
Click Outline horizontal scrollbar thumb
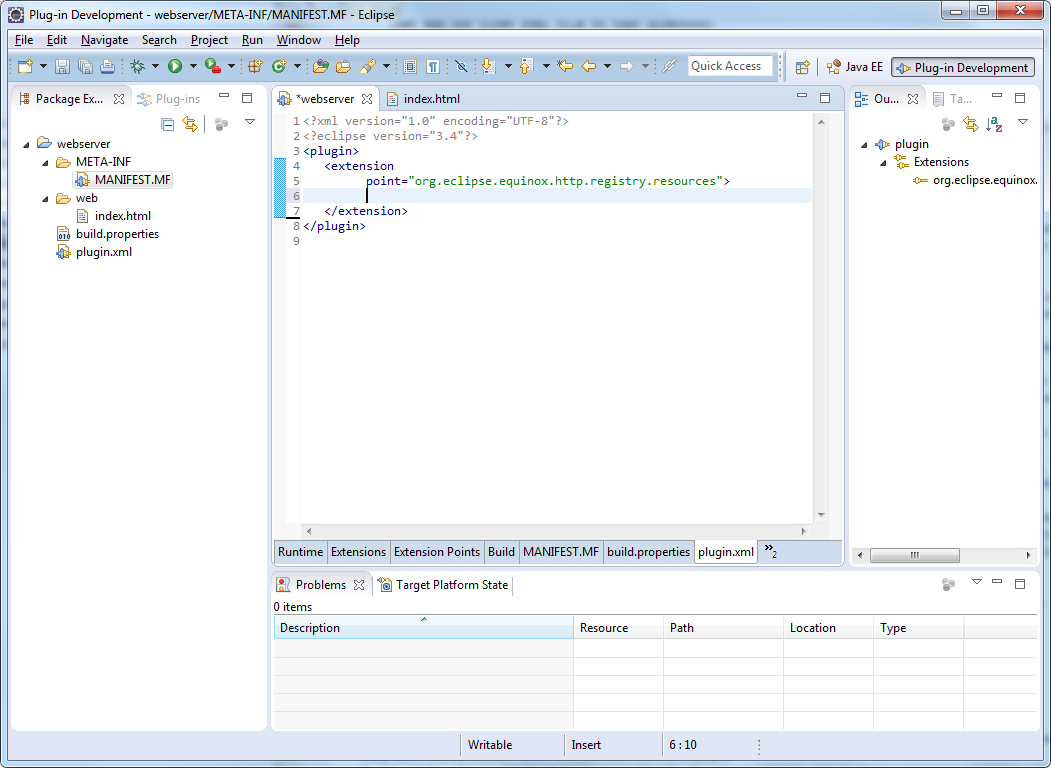[x=914, y=555]
